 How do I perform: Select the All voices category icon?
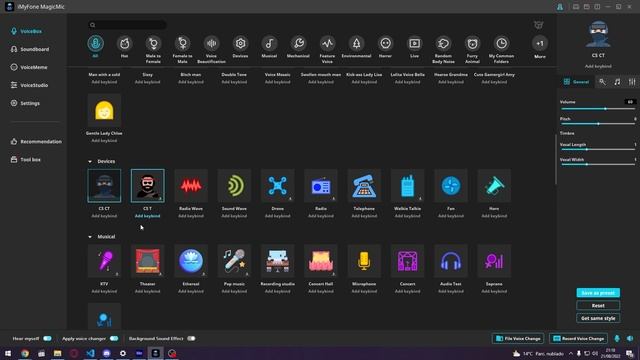coord(95,43)
